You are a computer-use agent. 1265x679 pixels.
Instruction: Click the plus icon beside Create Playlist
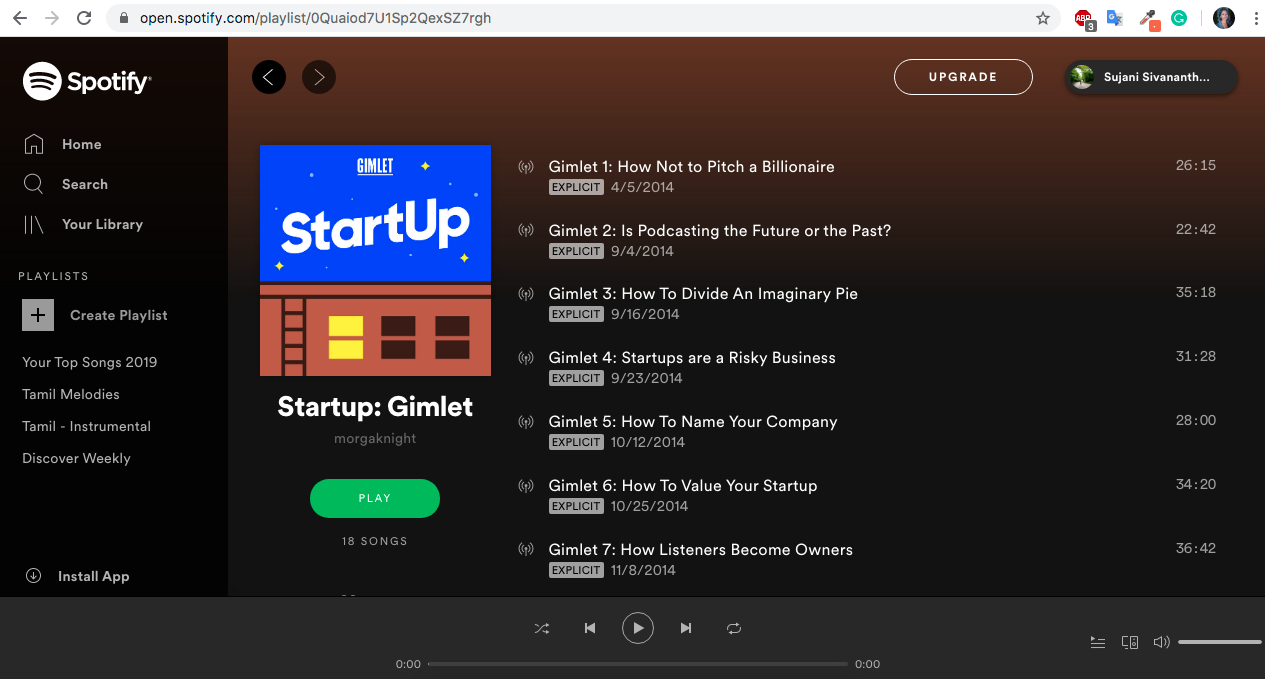(x=38, y=315)
